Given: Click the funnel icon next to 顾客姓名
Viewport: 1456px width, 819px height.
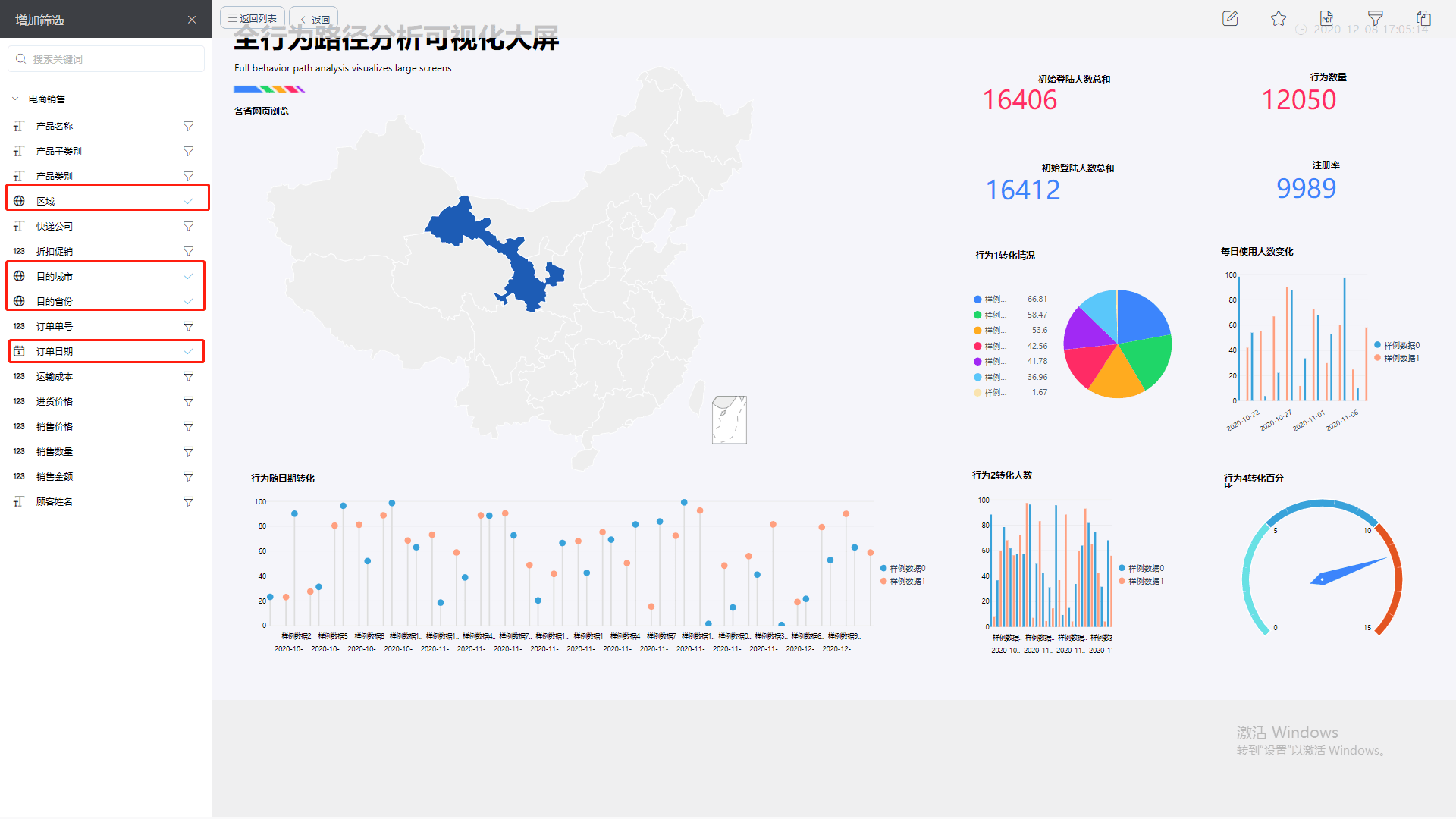Looking at the screenshot, I should [x=188, y=501].
